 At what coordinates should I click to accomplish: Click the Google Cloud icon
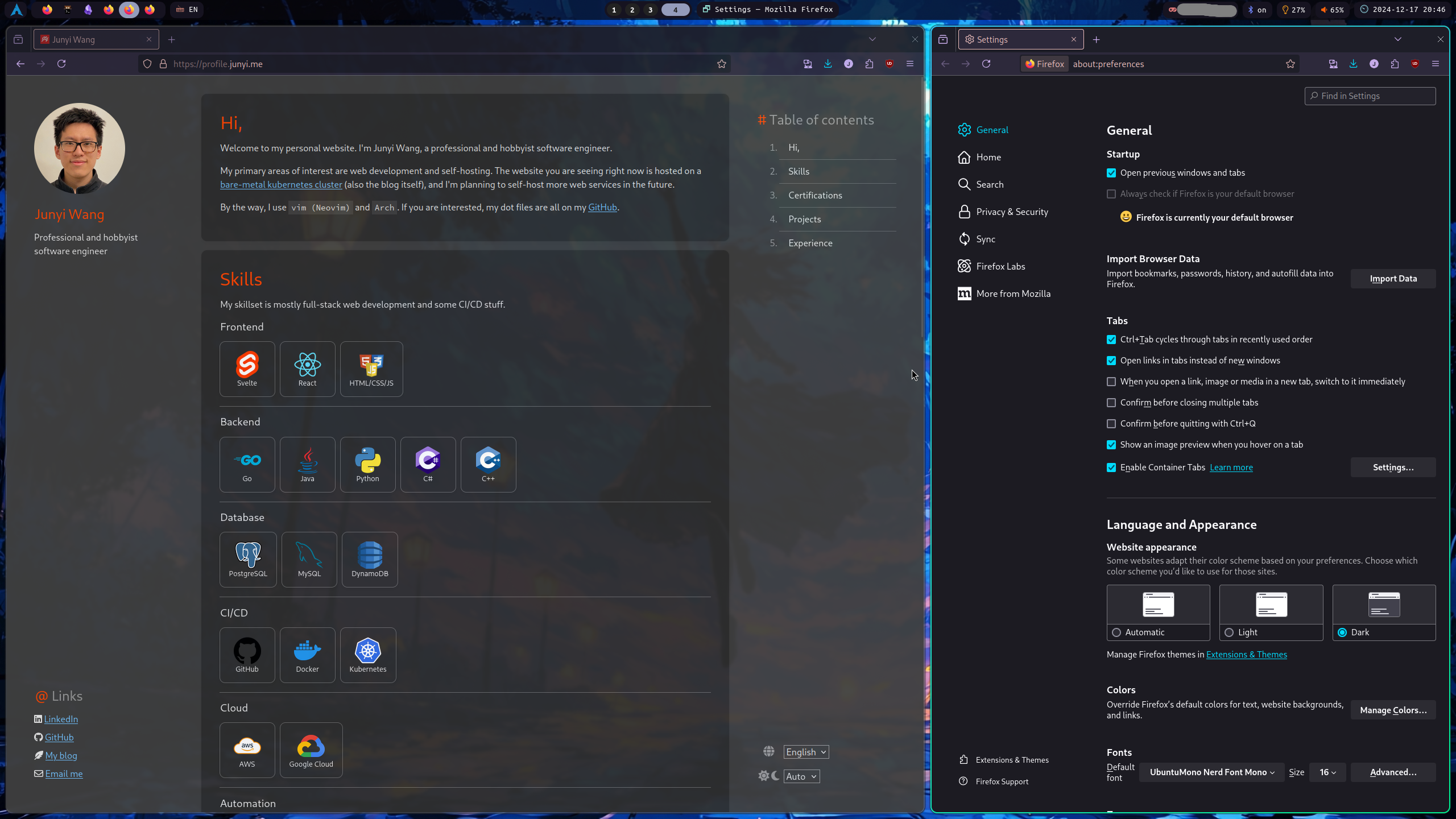pyautogui.click(x=311, y=750)
